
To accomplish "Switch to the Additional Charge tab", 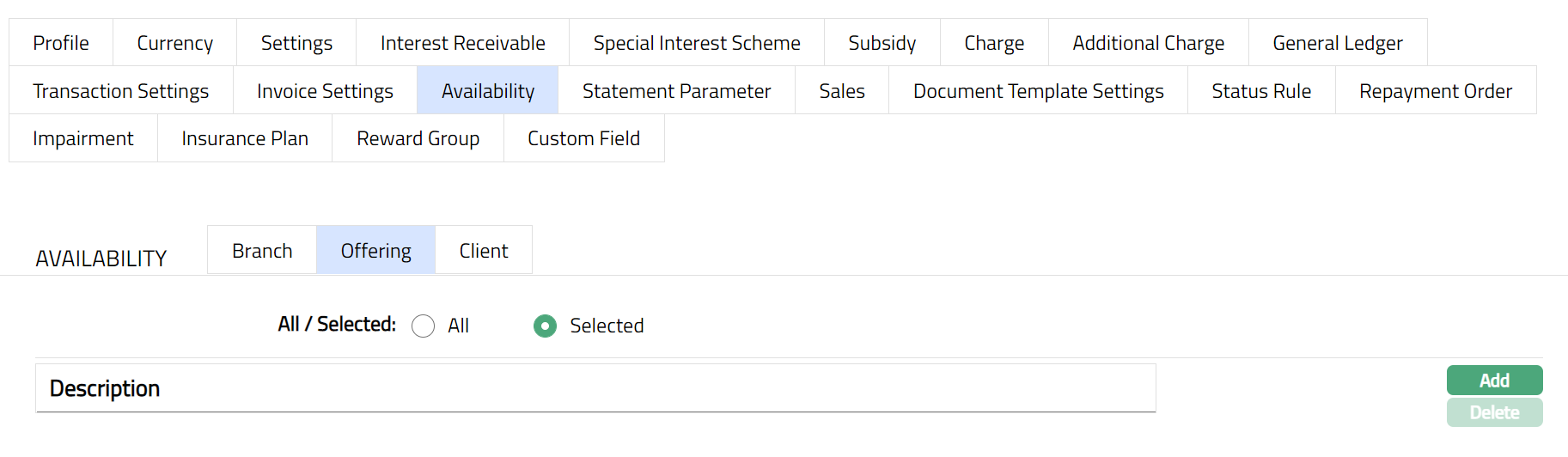I will [x=1148, y=43].
